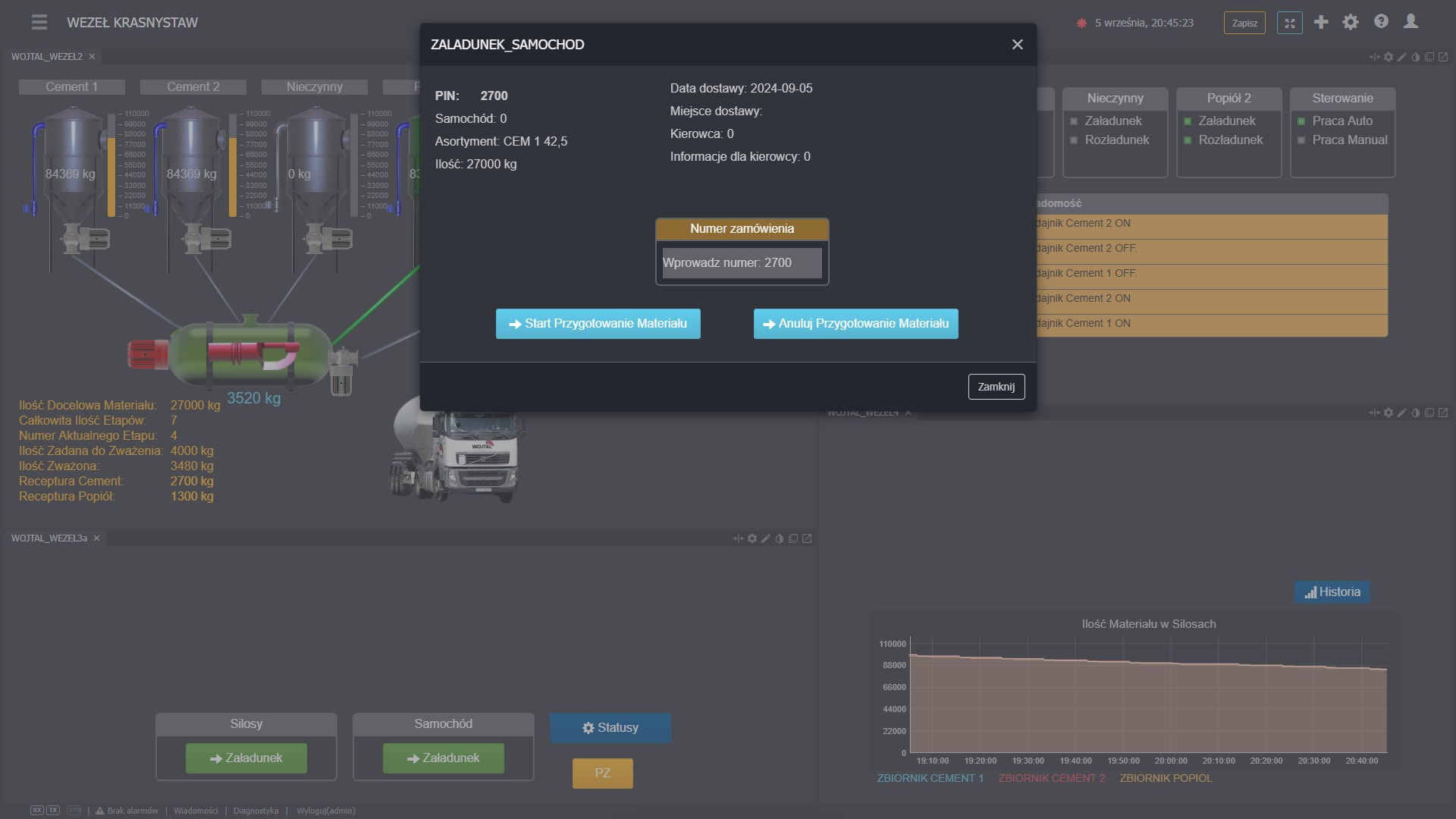Click the help question mark icon
The height and width of the screenshot is (819, 1456).
[1381, 22]
